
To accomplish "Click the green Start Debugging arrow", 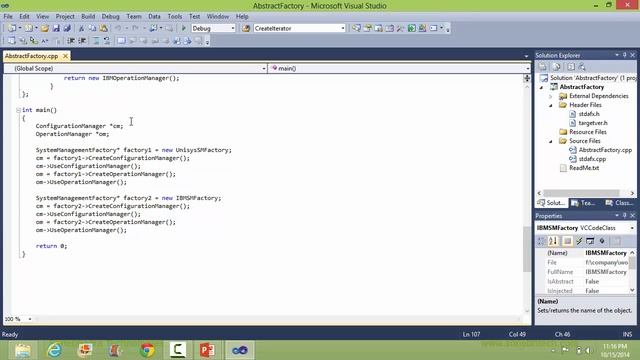I will [x=184, y=28].
